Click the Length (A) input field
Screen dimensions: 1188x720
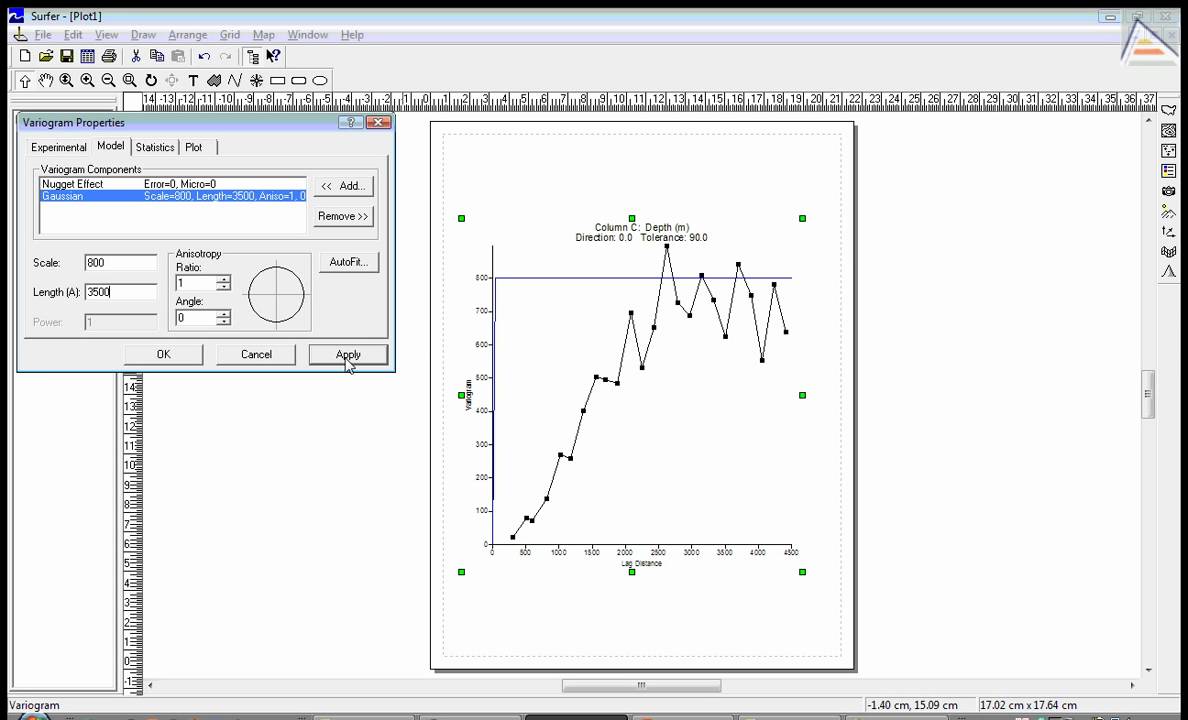coord(120,292)
